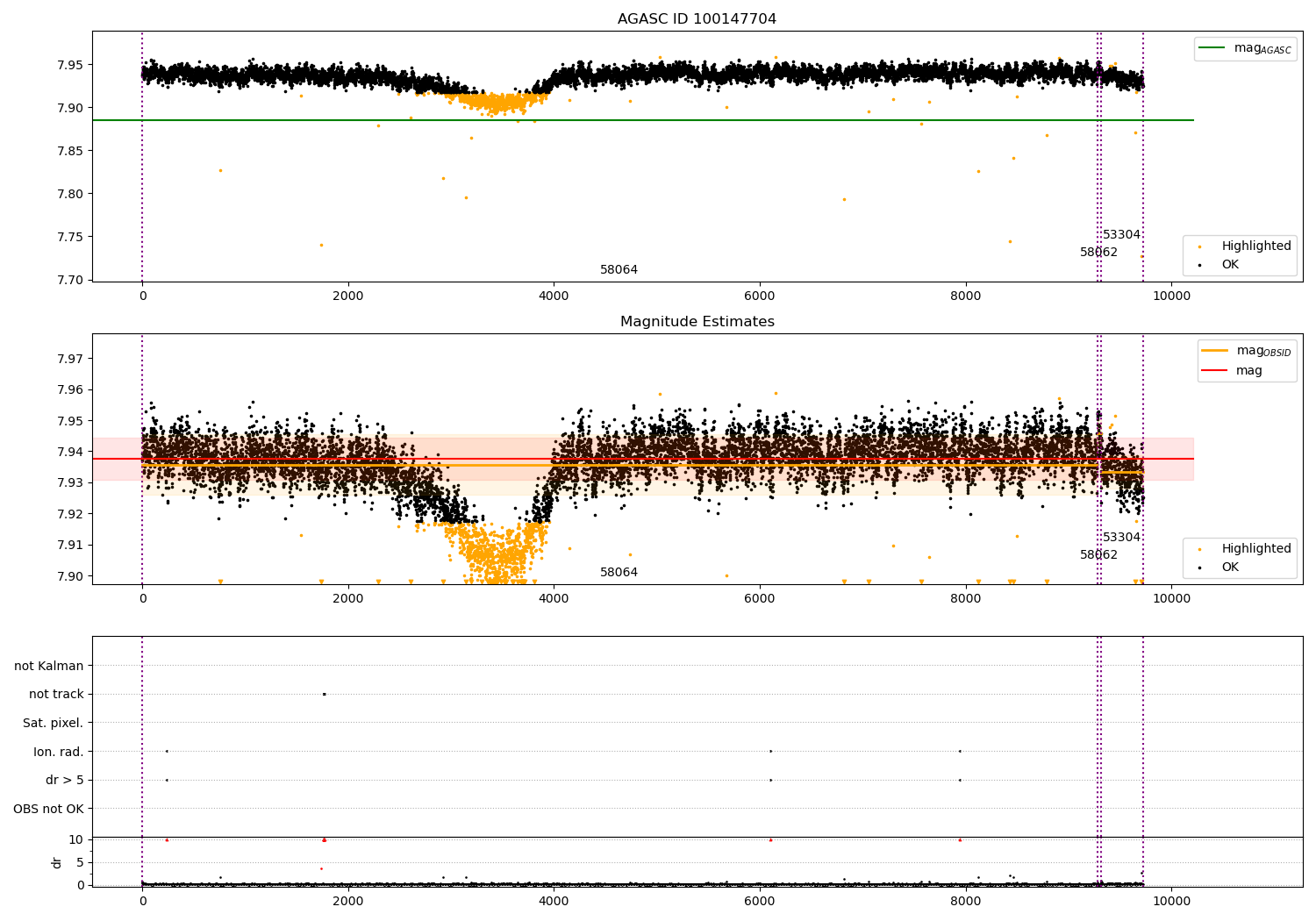Click the red mag legend line

click(1215, 371)
